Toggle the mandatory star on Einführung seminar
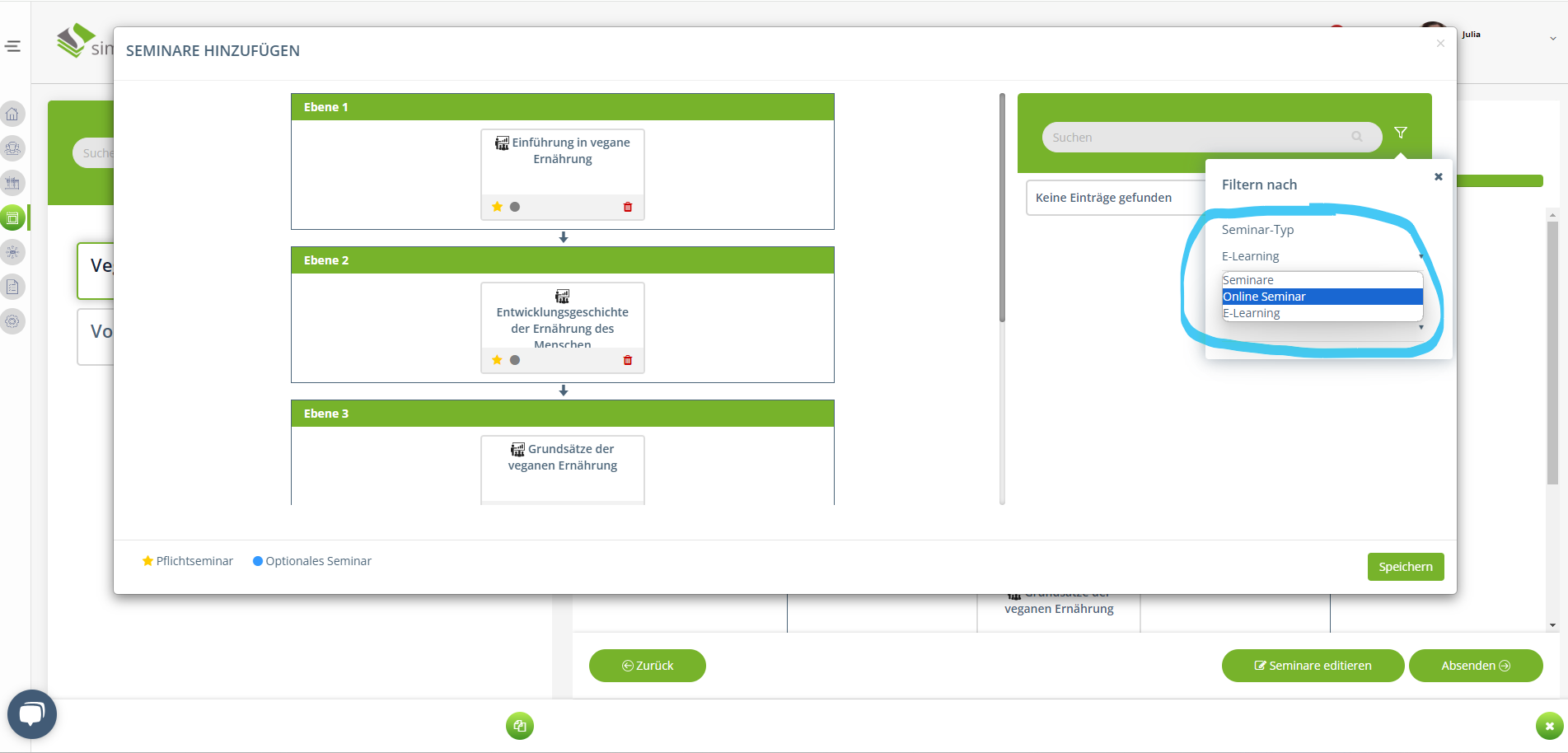Viewport: 1568px width, 753px height. coord(497,207)
